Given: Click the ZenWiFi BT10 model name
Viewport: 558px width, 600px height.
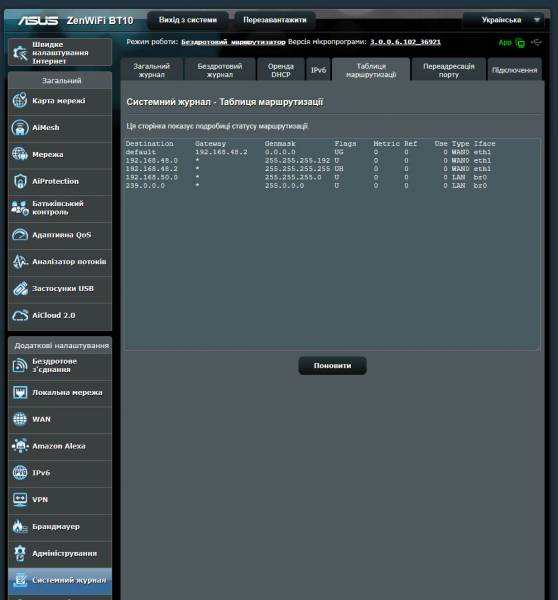Looking at the screenshot, I should [100, 20].
